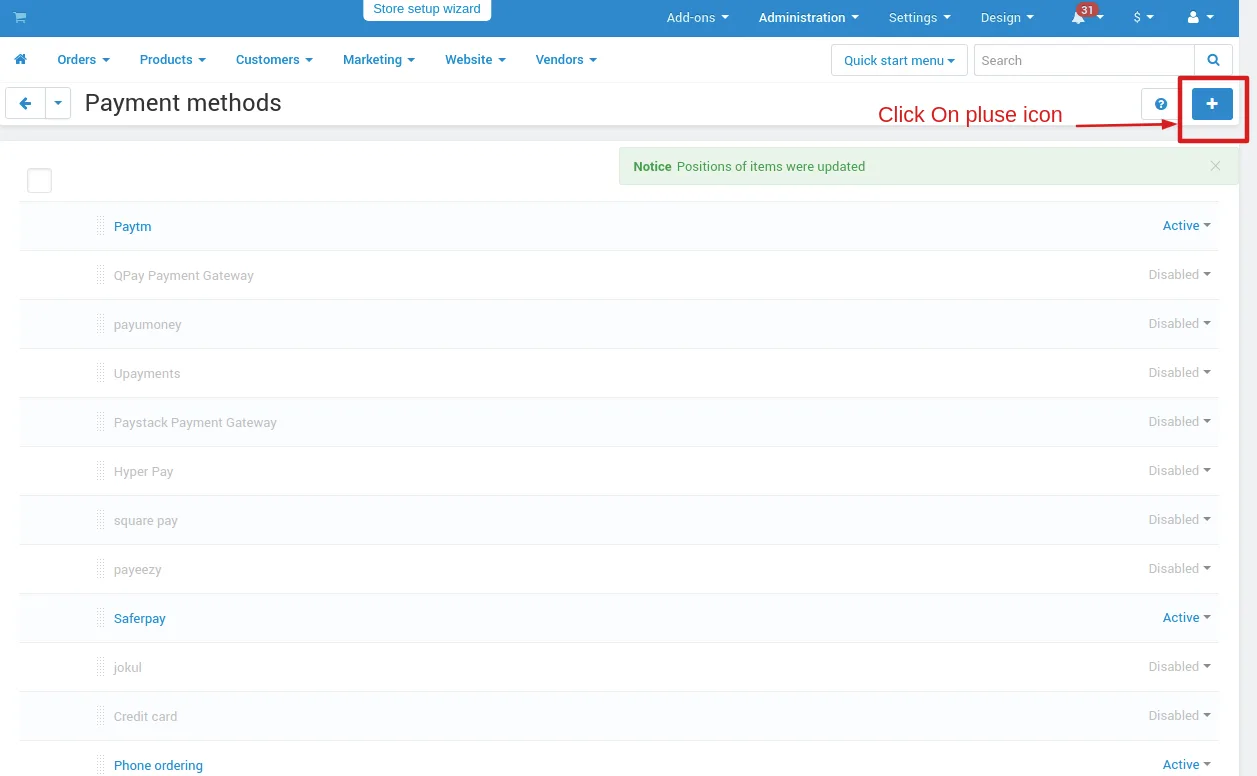Grab the drag handle for jokul

(x=101, y=667)
